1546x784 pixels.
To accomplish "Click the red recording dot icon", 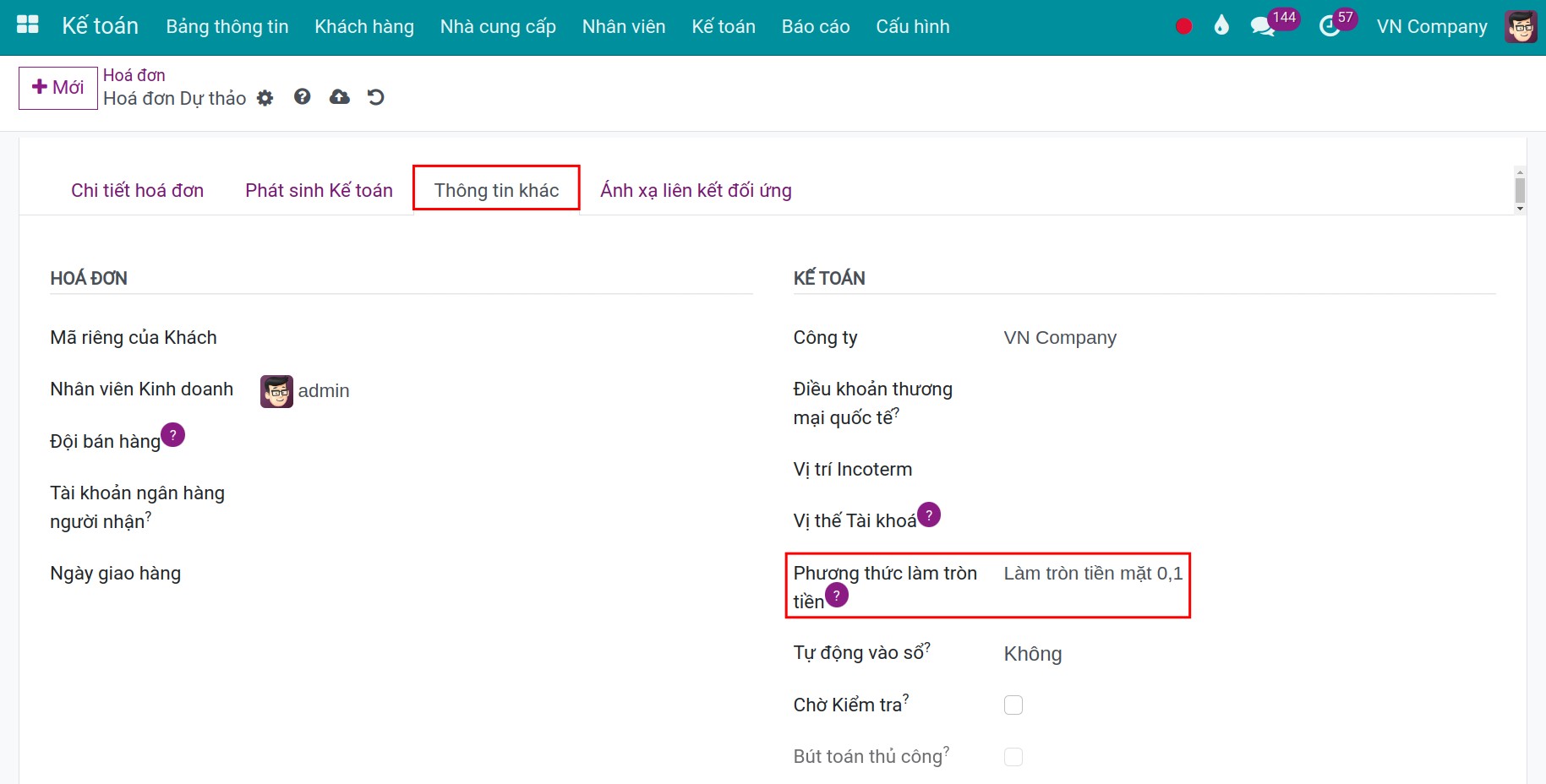I will [1183, 26].
